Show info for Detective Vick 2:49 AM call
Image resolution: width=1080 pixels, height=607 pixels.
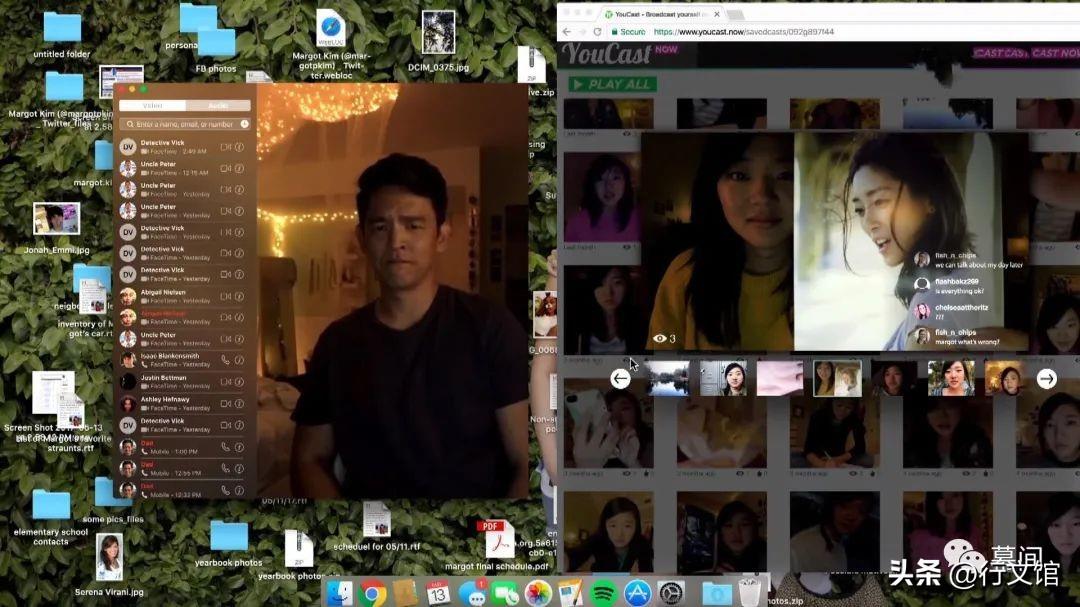click(240, 147)
